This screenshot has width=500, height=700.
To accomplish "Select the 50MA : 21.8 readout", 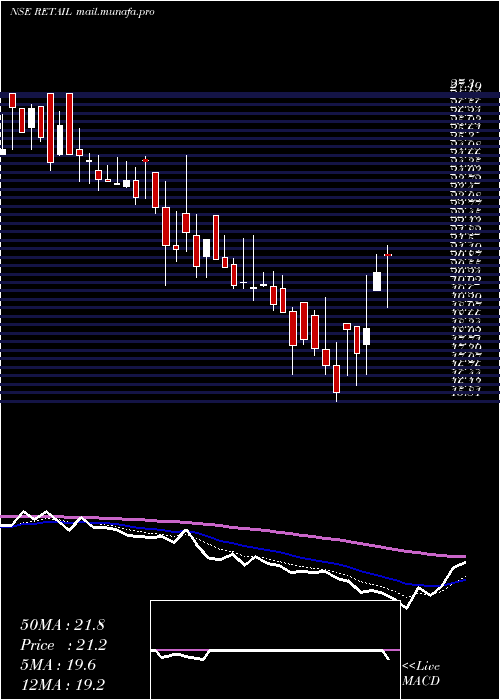I will (x=62, y=625).
